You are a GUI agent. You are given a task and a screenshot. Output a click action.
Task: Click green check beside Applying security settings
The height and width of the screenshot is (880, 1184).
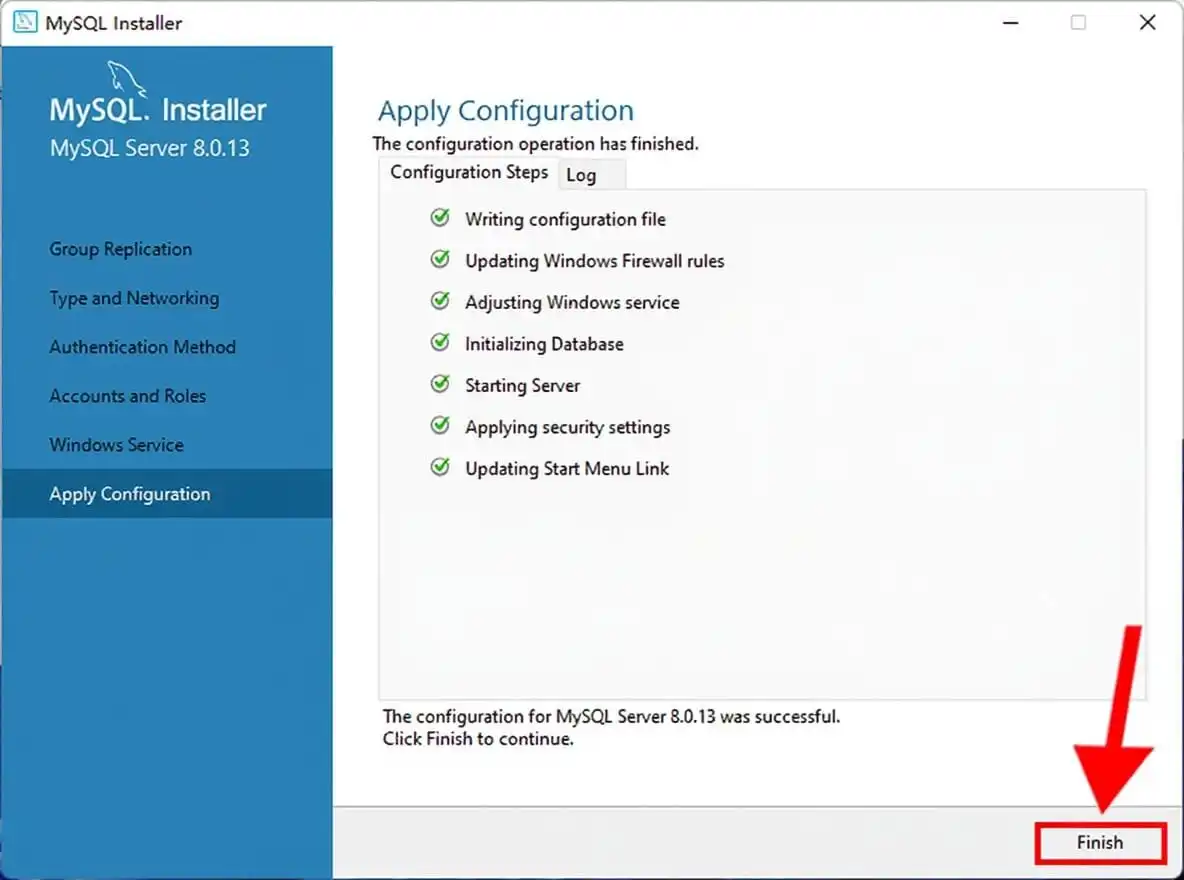point(440,426)
